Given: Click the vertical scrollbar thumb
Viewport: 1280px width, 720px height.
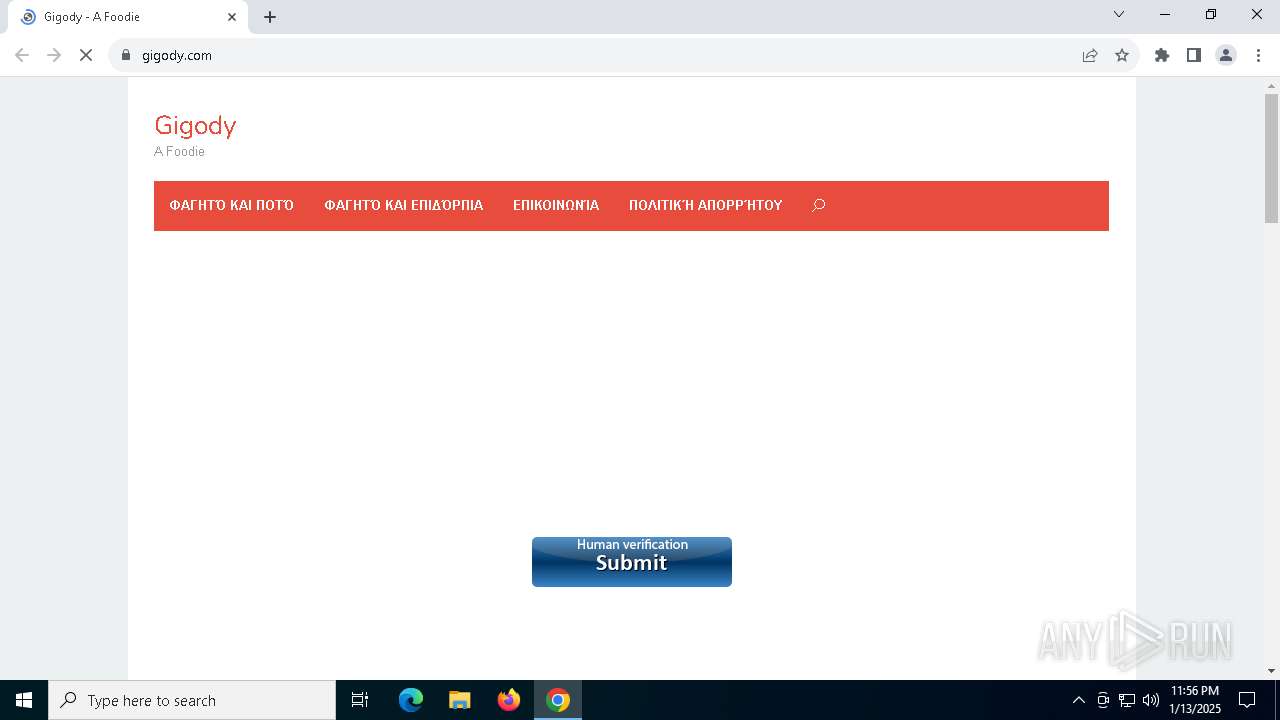Looking at the screenshot, I should tap(1271, 158).
